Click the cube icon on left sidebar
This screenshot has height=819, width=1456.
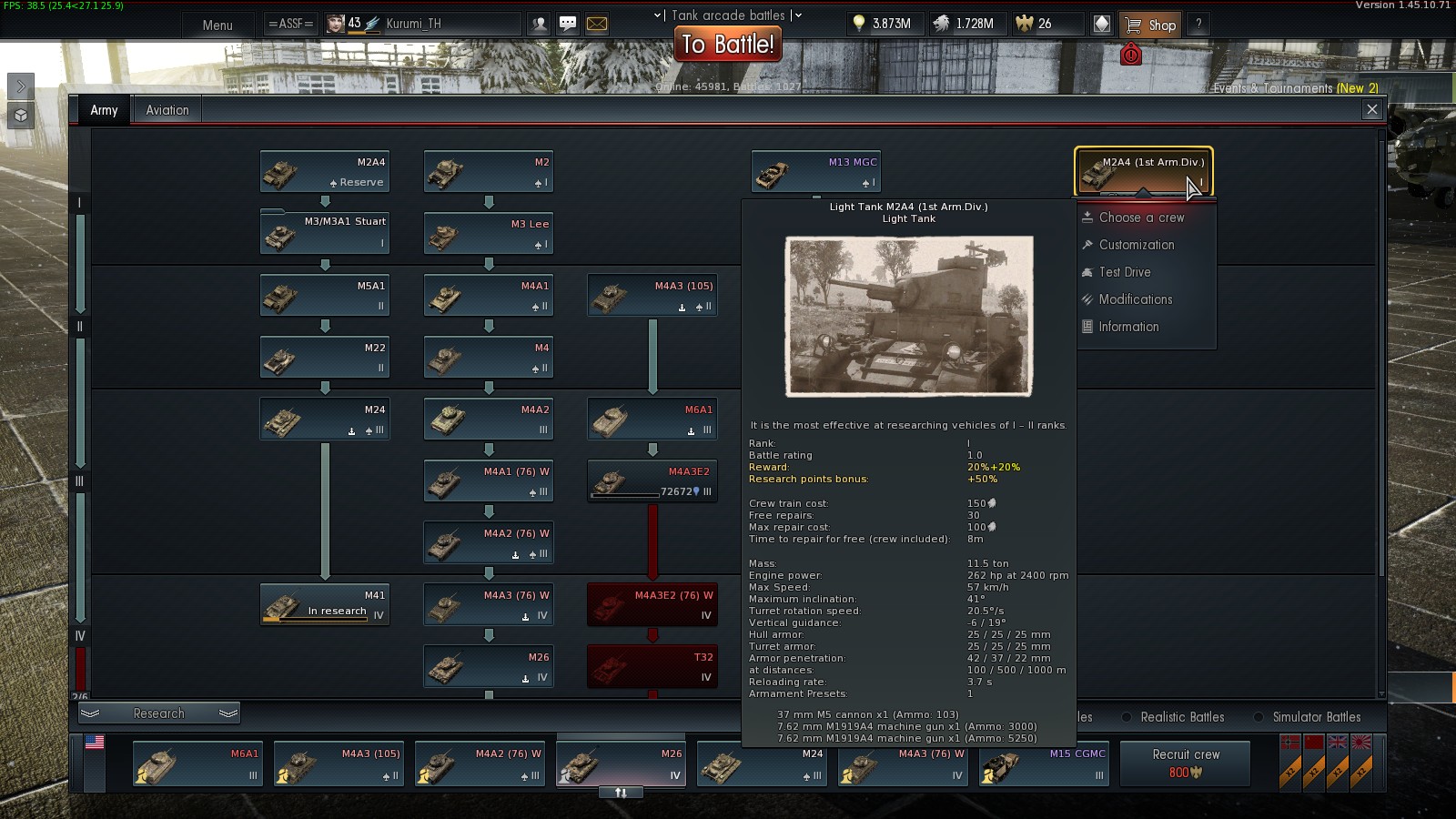21,116
